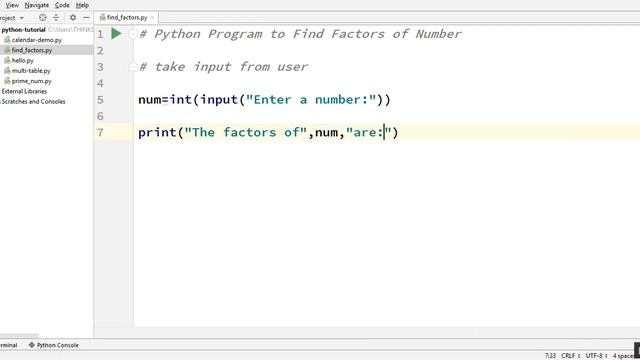Fold the comment block at line 3
640x360 pixels.
(x=133, y=67)
